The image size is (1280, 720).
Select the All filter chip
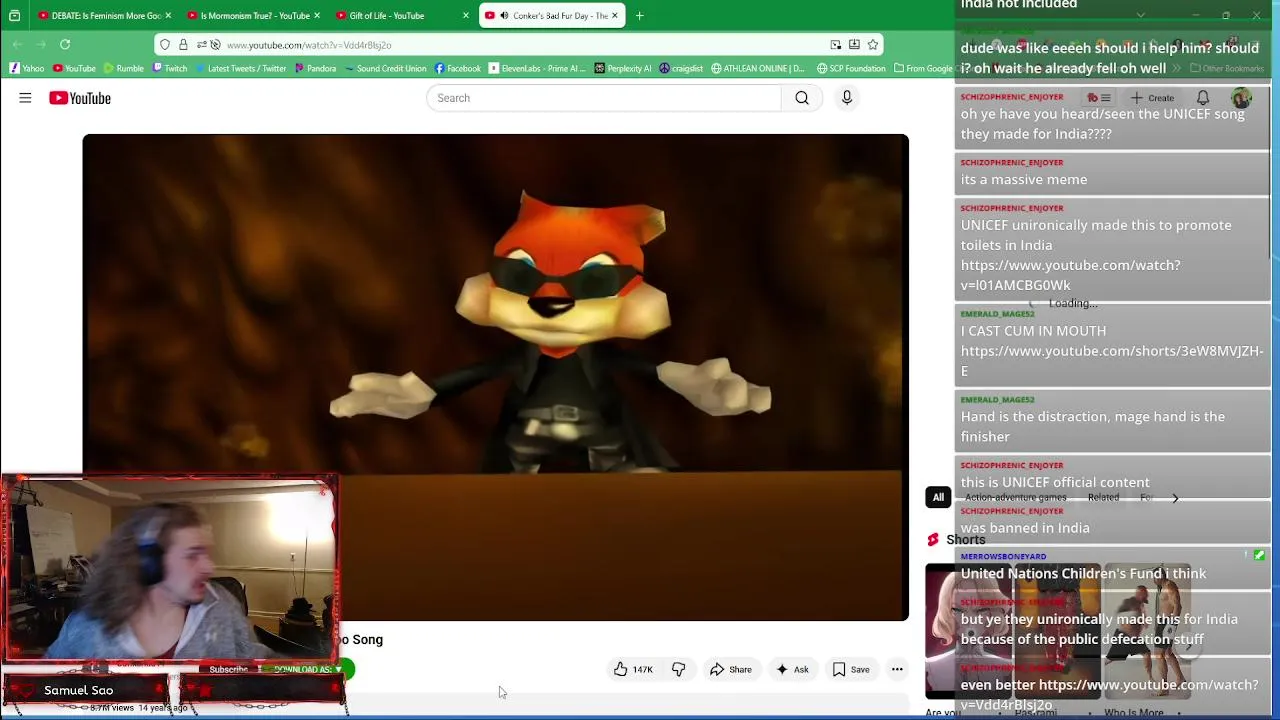coord(938,497)
